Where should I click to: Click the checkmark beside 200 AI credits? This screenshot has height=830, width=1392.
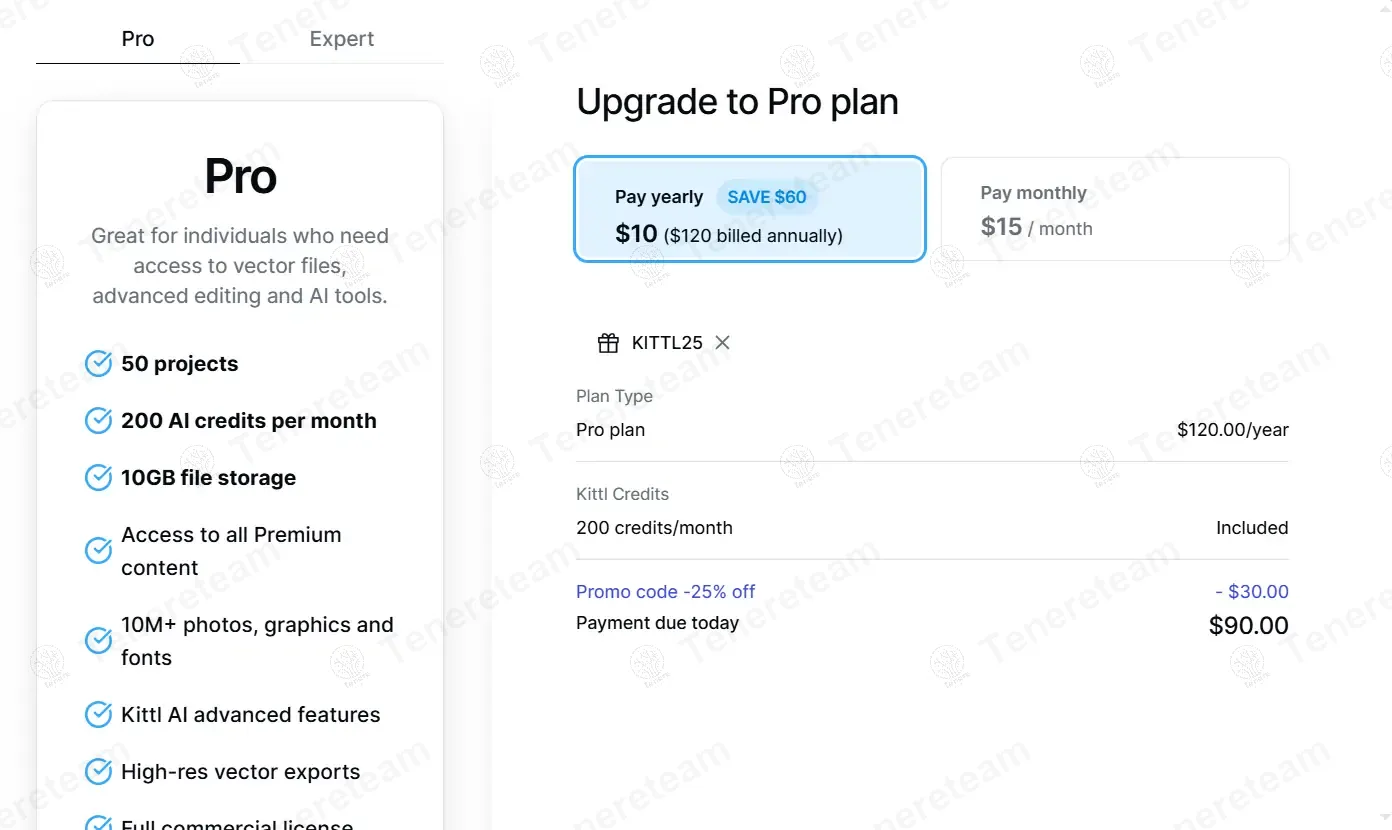(98, 421)
